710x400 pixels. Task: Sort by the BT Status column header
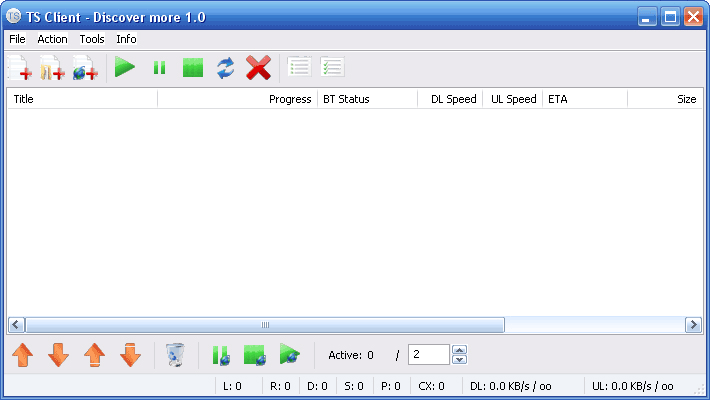pyautogui.click(x=367, y=99)
